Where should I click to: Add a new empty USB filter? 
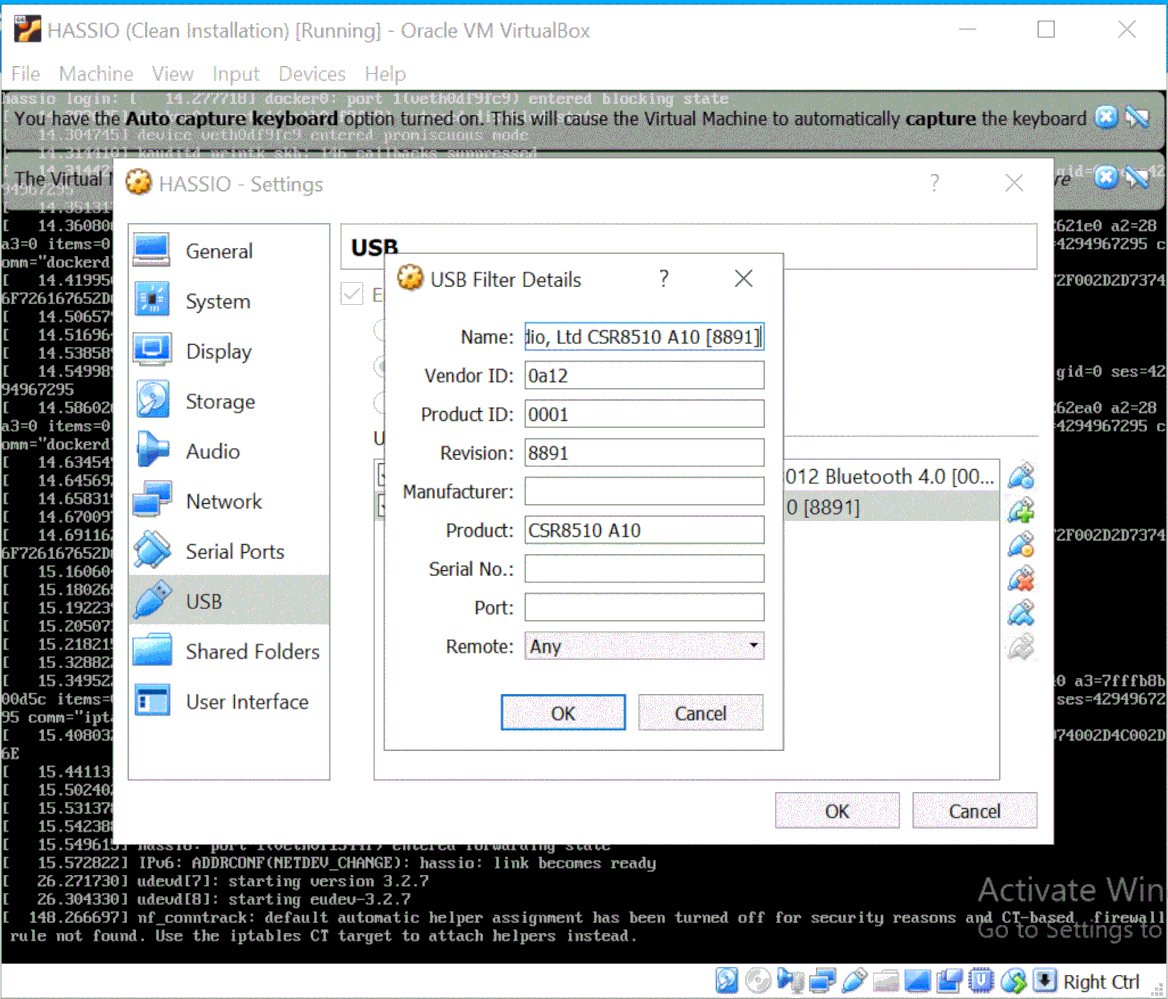click(1021, 476)
